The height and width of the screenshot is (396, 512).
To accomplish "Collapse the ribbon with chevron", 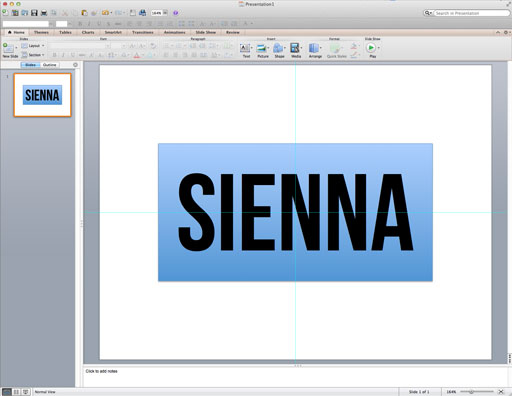I will pyautogui.click(x=498, y=32).
